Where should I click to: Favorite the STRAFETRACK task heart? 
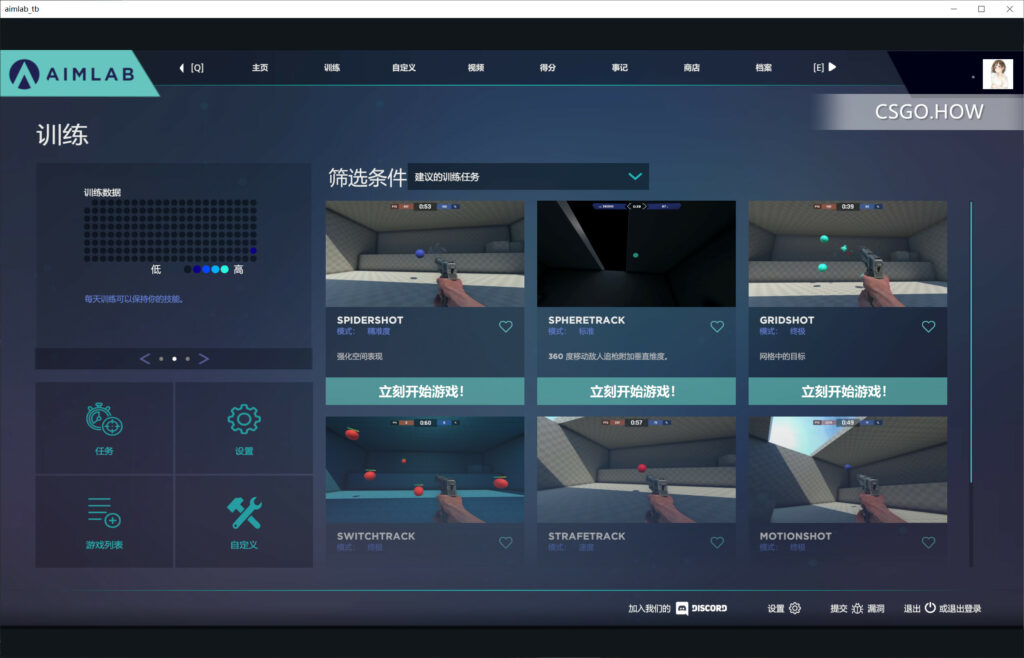click(717, 542)
